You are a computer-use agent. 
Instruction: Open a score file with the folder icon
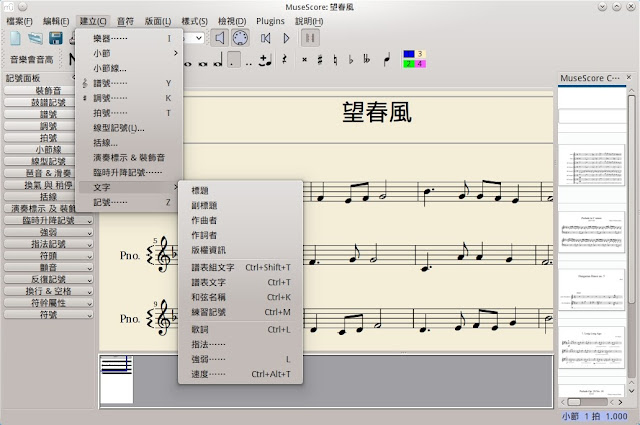36,38
